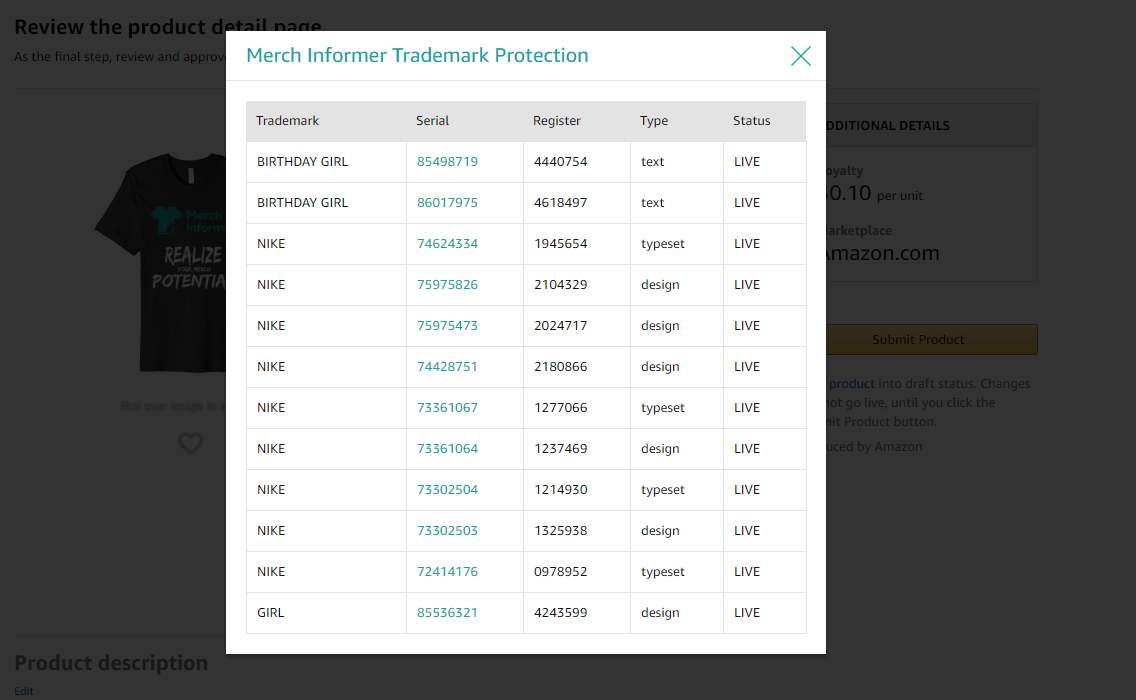
Task: Open serial number 85498719 link
Action: [447, 162]
